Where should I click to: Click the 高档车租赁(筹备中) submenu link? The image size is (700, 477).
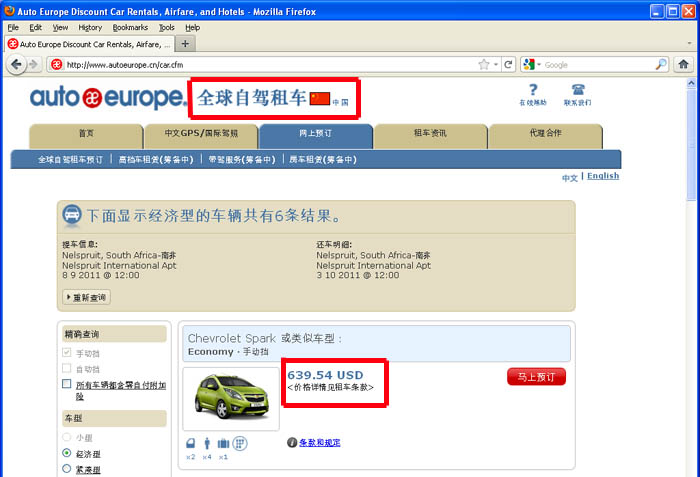click(x=156, y=159)
